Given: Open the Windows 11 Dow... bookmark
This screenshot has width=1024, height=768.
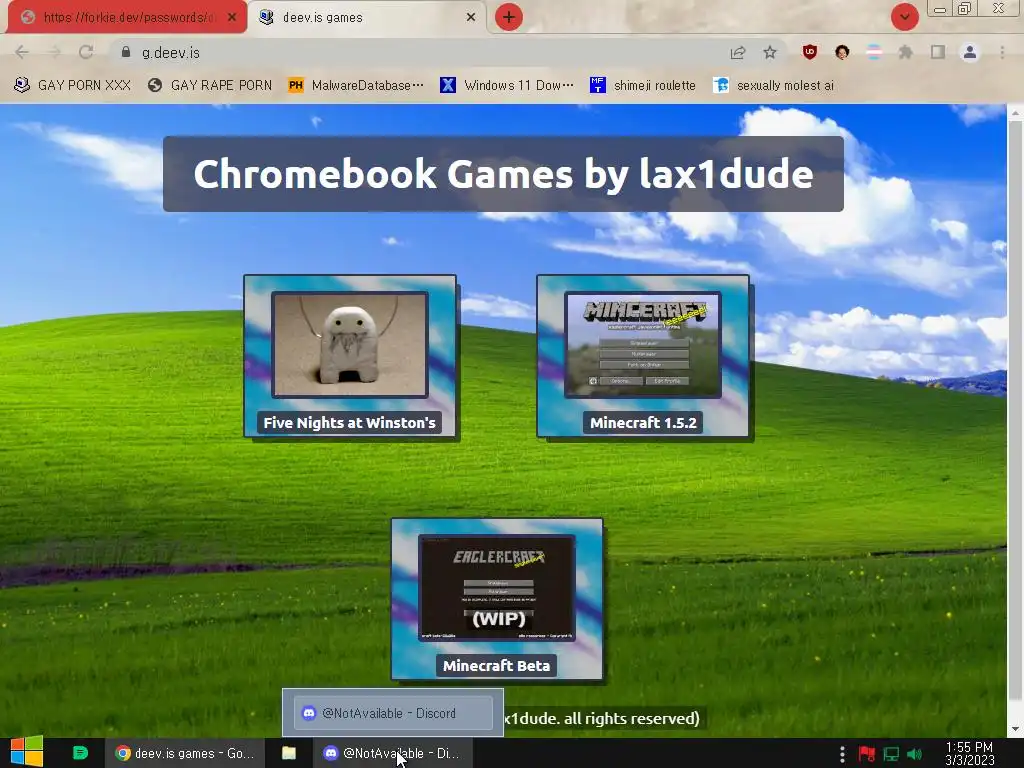Looking at the screenshot, I should tap(507, 86).
